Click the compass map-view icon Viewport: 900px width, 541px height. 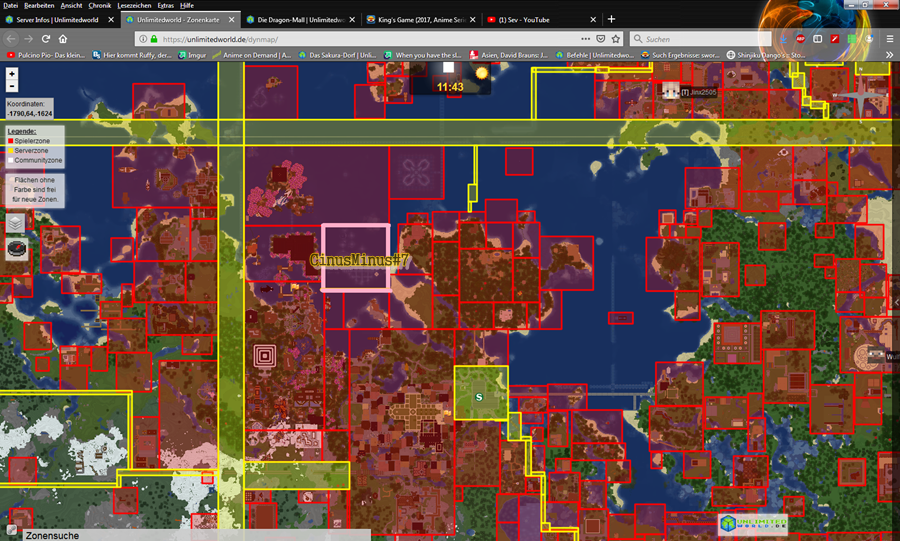[17, 249]
